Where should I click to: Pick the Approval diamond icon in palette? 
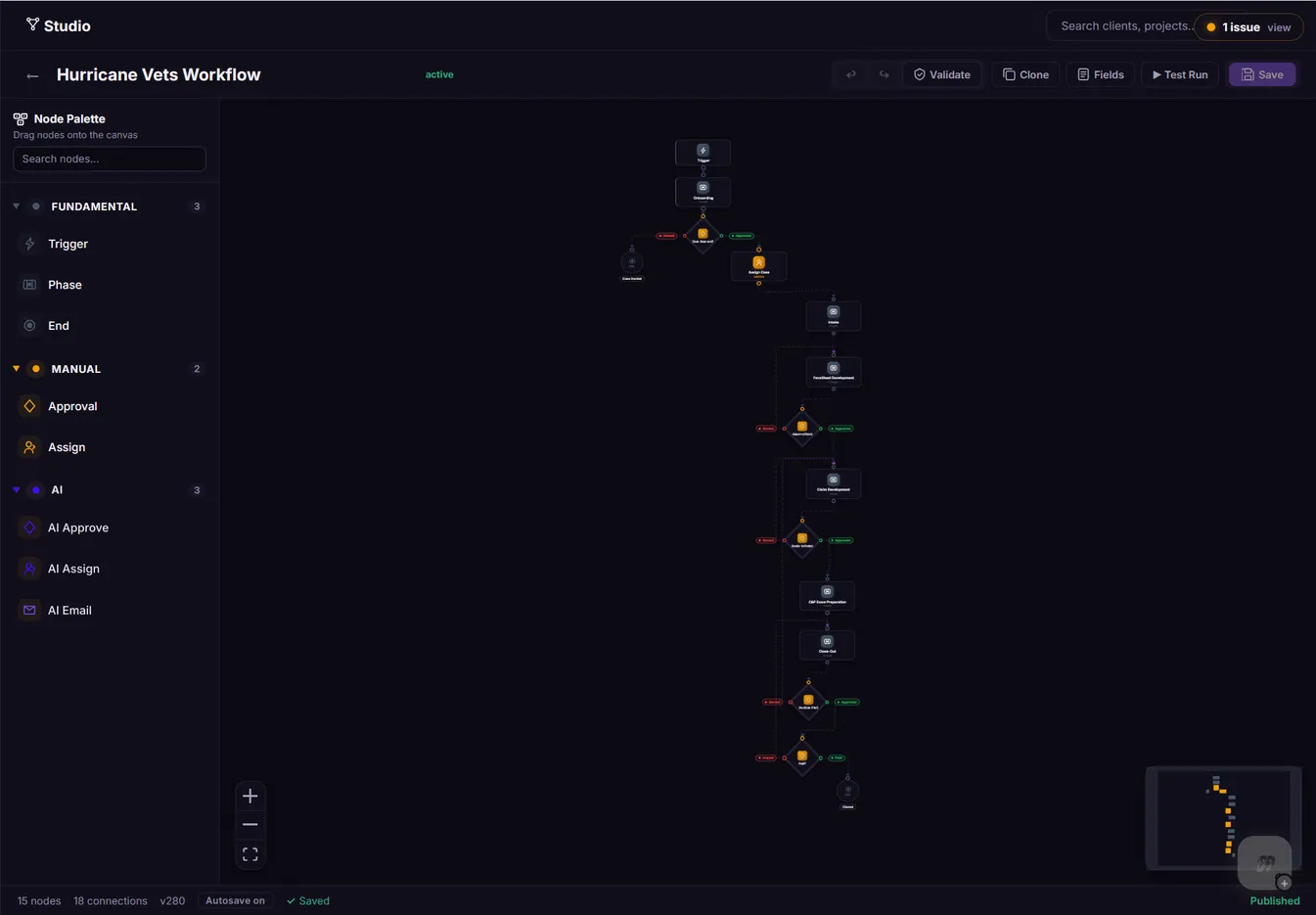pyautogui.click(x=29, y=406)
